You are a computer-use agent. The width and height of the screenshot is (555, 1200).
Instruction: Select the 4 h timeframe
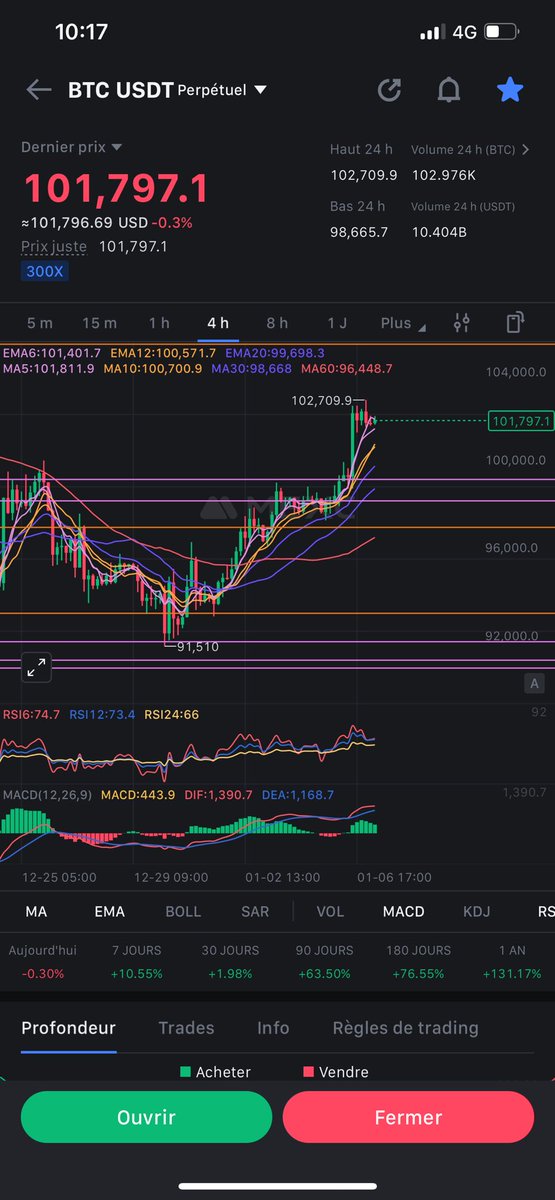tap(218, 323)
